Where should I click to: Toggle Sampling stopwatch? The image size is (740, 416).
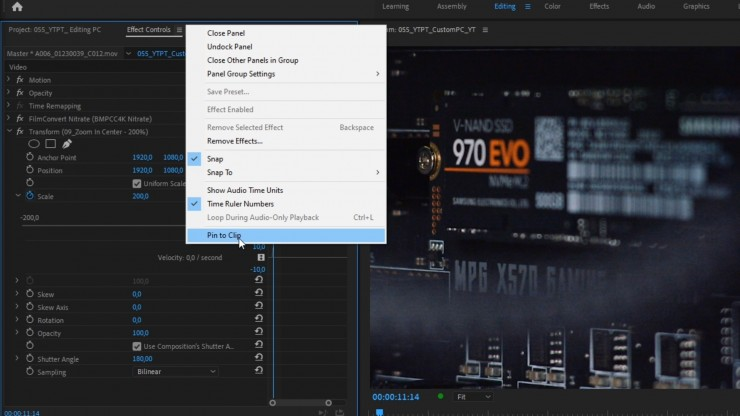pos(30,372)
